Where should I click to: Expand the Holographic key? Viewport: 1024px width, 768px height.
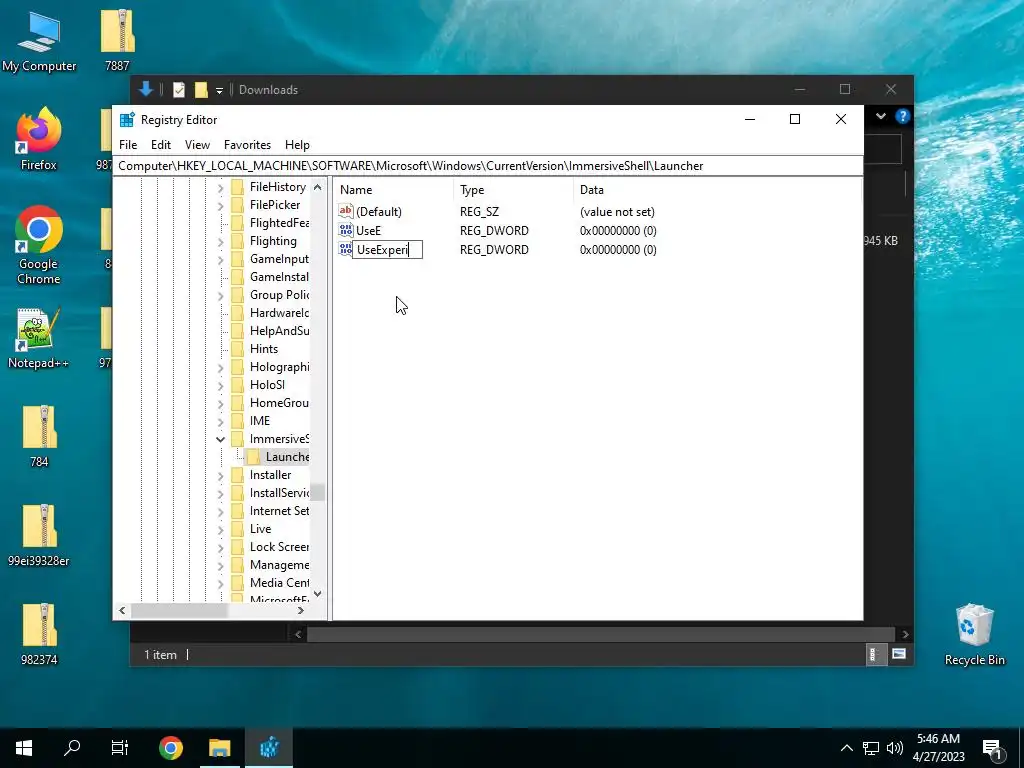(x=220, y=368)
